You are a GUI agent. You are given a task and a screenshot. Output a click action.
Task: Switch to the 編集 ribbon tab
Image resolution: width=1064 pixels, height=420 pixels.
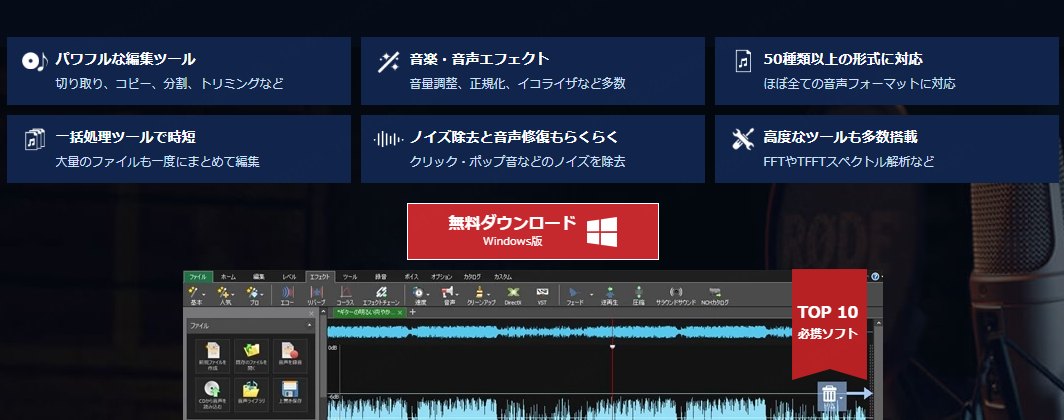pyautogui.click(x=259, y=277)
